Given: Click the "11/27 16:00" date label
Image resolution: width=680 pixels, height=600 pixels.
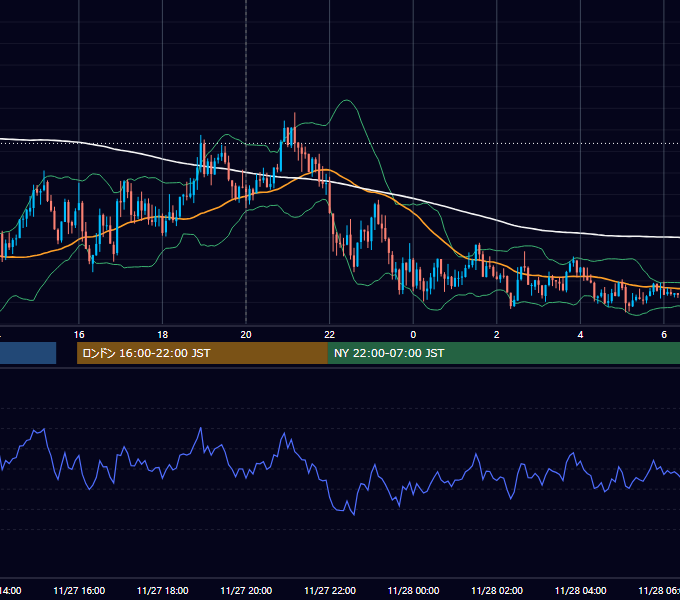Looking at the screenshot, I should click(79, 590).
